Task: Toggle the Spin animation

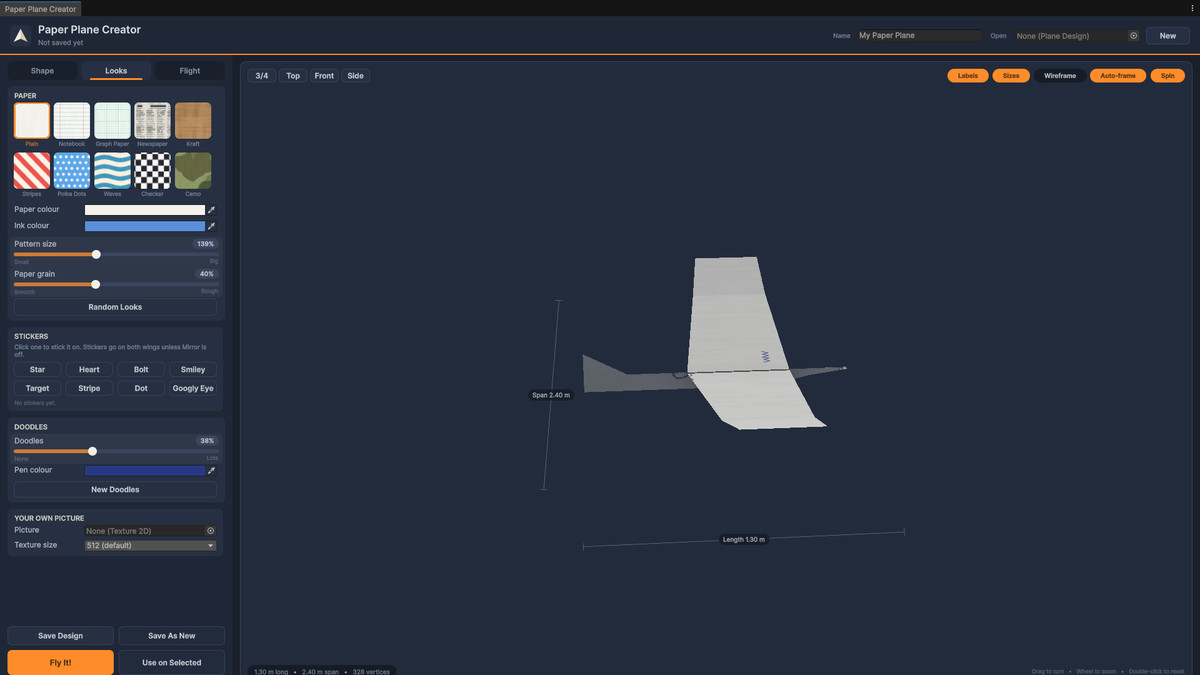Action: tap(1167, 76)
